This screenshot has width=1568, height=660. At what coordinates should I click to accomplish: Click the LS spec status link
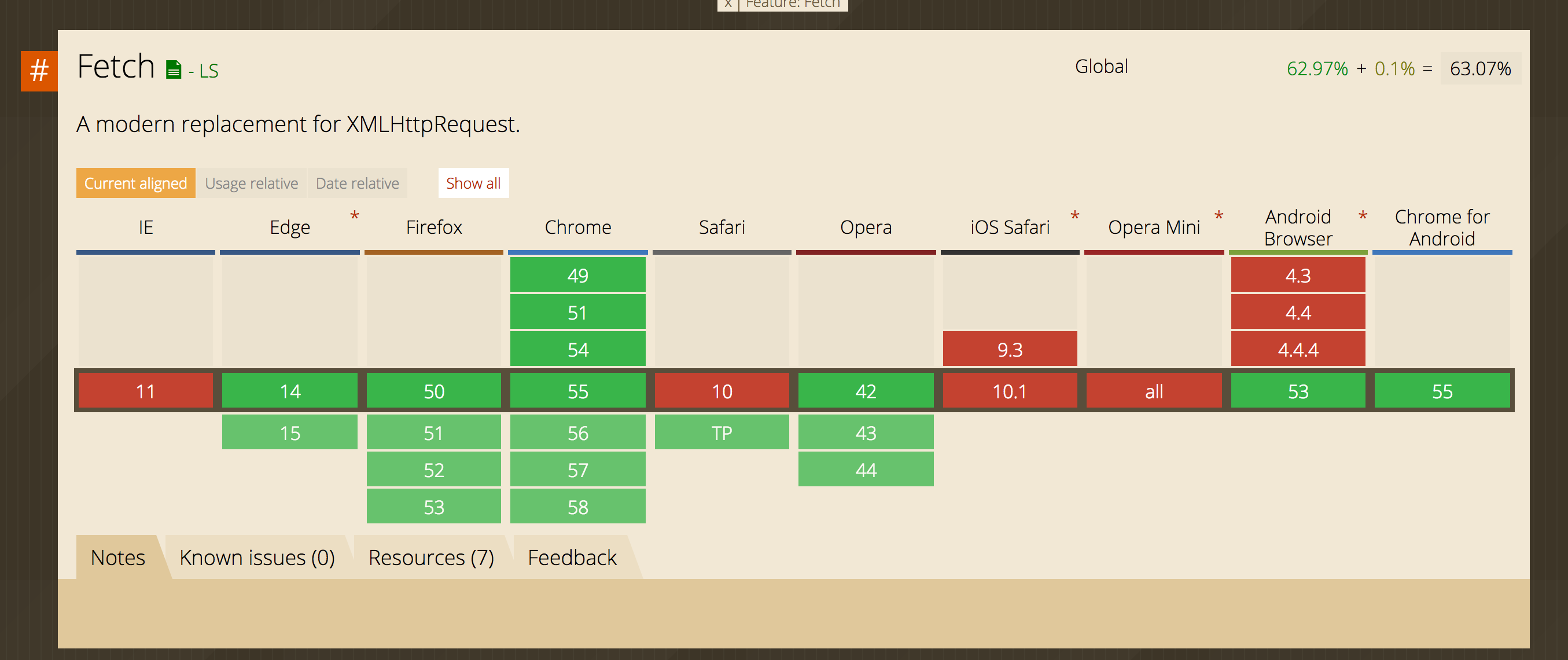tap(208, 71)
